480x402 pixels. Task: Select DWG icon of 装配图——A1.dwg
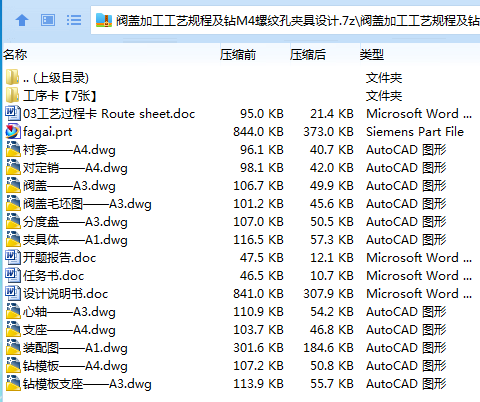click(x=13, y=347)
